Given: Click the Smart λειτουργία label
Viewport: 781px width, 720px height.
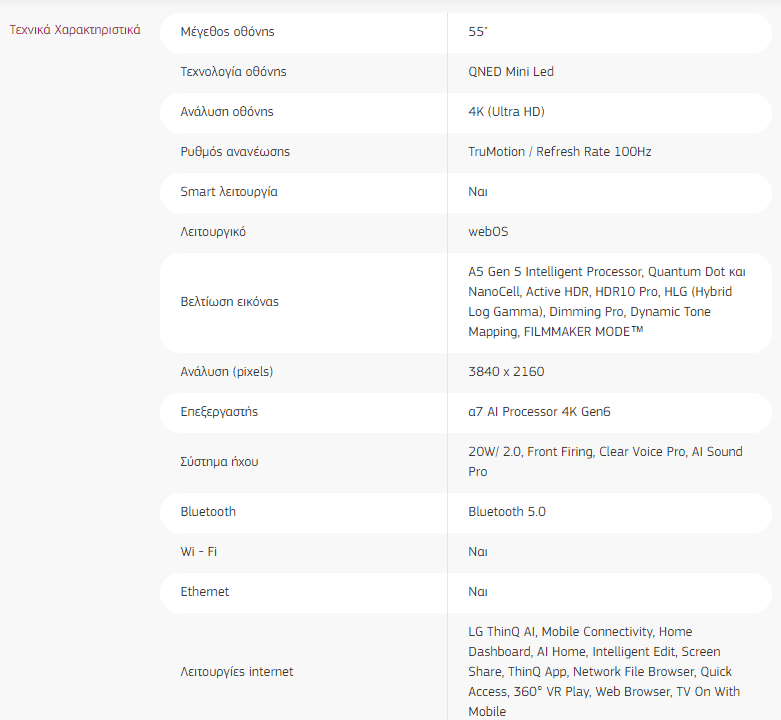Looking at the screenshot, I should [229, 192].
